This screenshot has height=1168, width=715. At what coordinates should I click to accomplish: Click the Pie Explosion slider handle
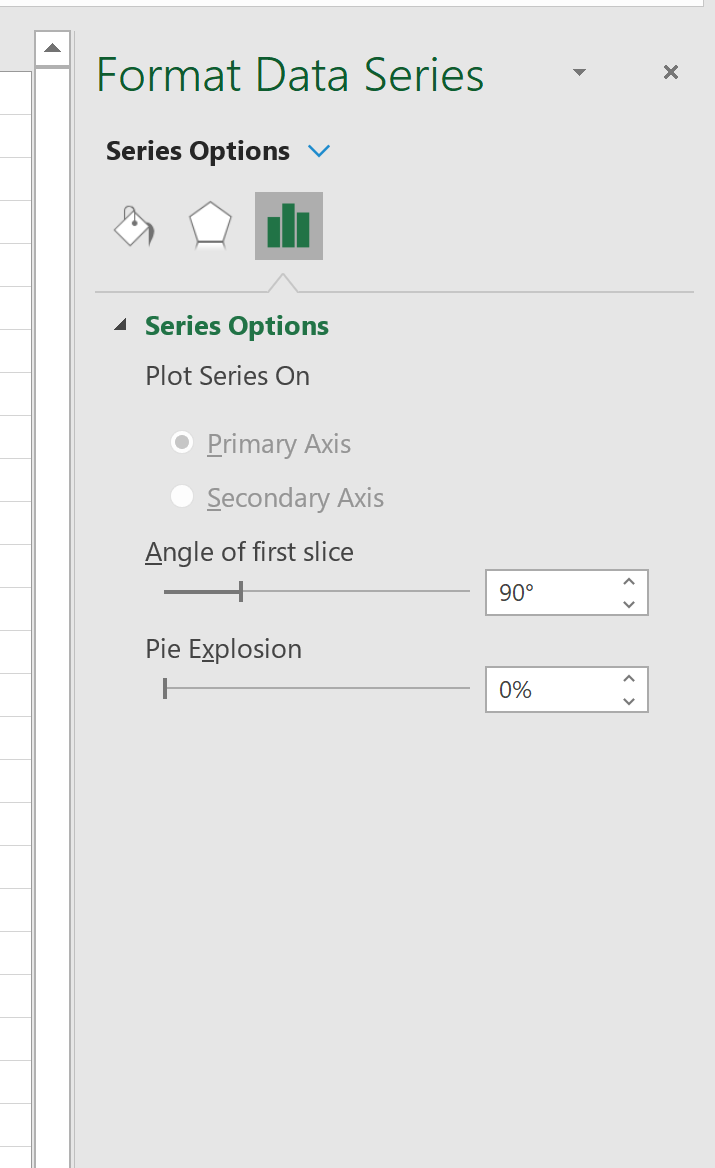pyautogui.click(x=166, y=688)
